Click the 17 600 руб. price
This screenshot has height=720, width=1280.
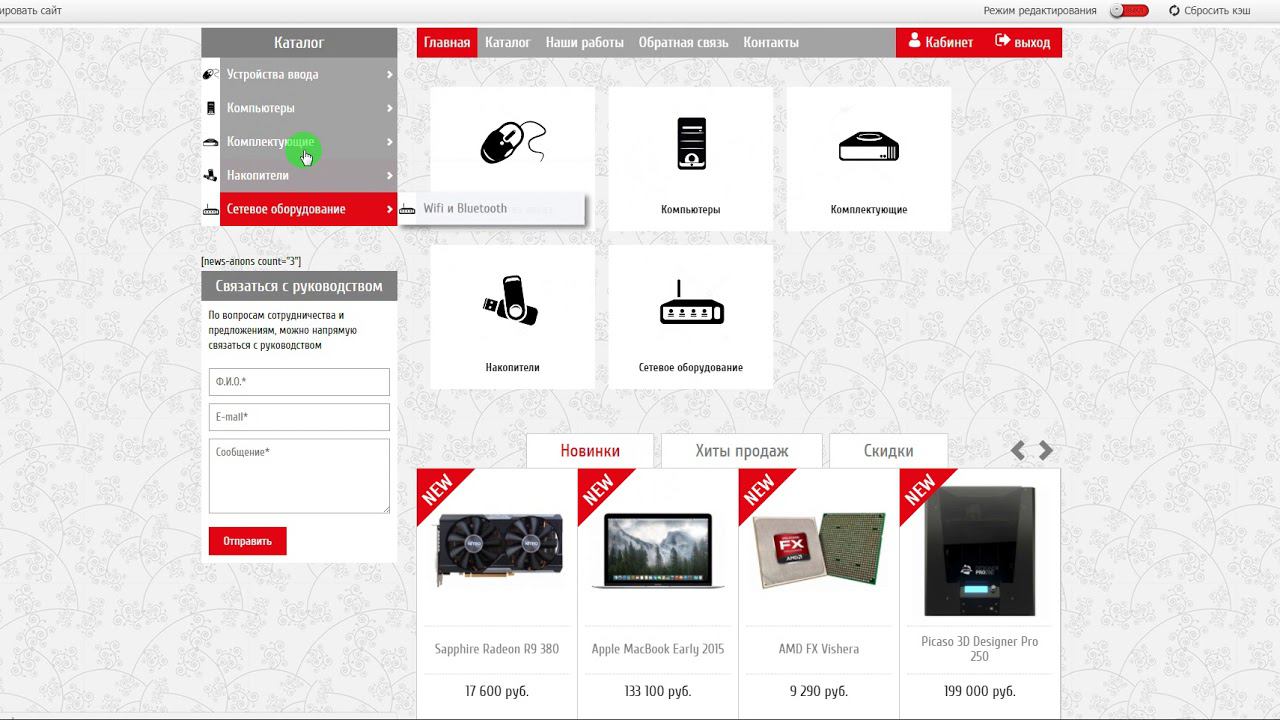(497, 692)
